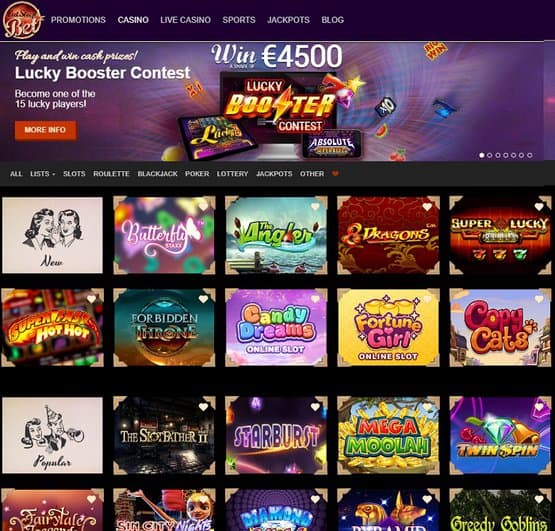Image resolution: width=555 pixels, height=531 pixels.
Task: Click the Bet casino logo
Action: click(x=23, y=20)
